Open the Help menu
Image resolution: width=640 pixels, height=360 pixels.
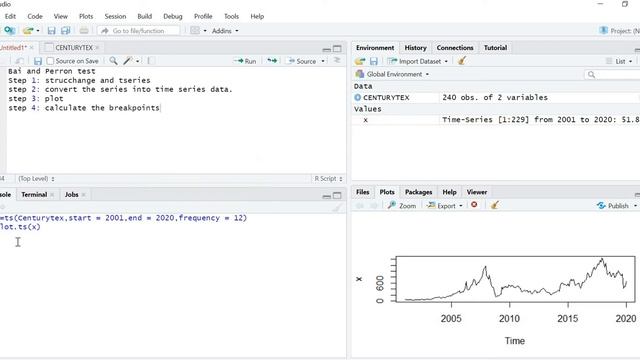tap(257, 16)
